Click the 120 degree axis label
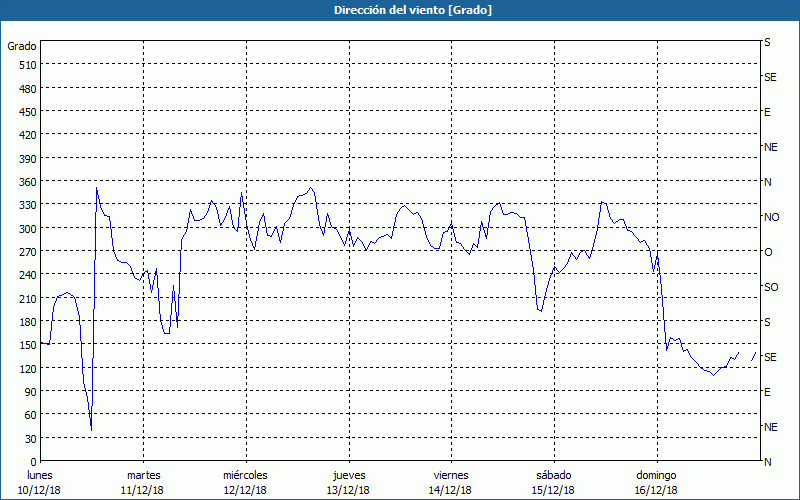Screen dimensions: 800x500 (28, 369)
